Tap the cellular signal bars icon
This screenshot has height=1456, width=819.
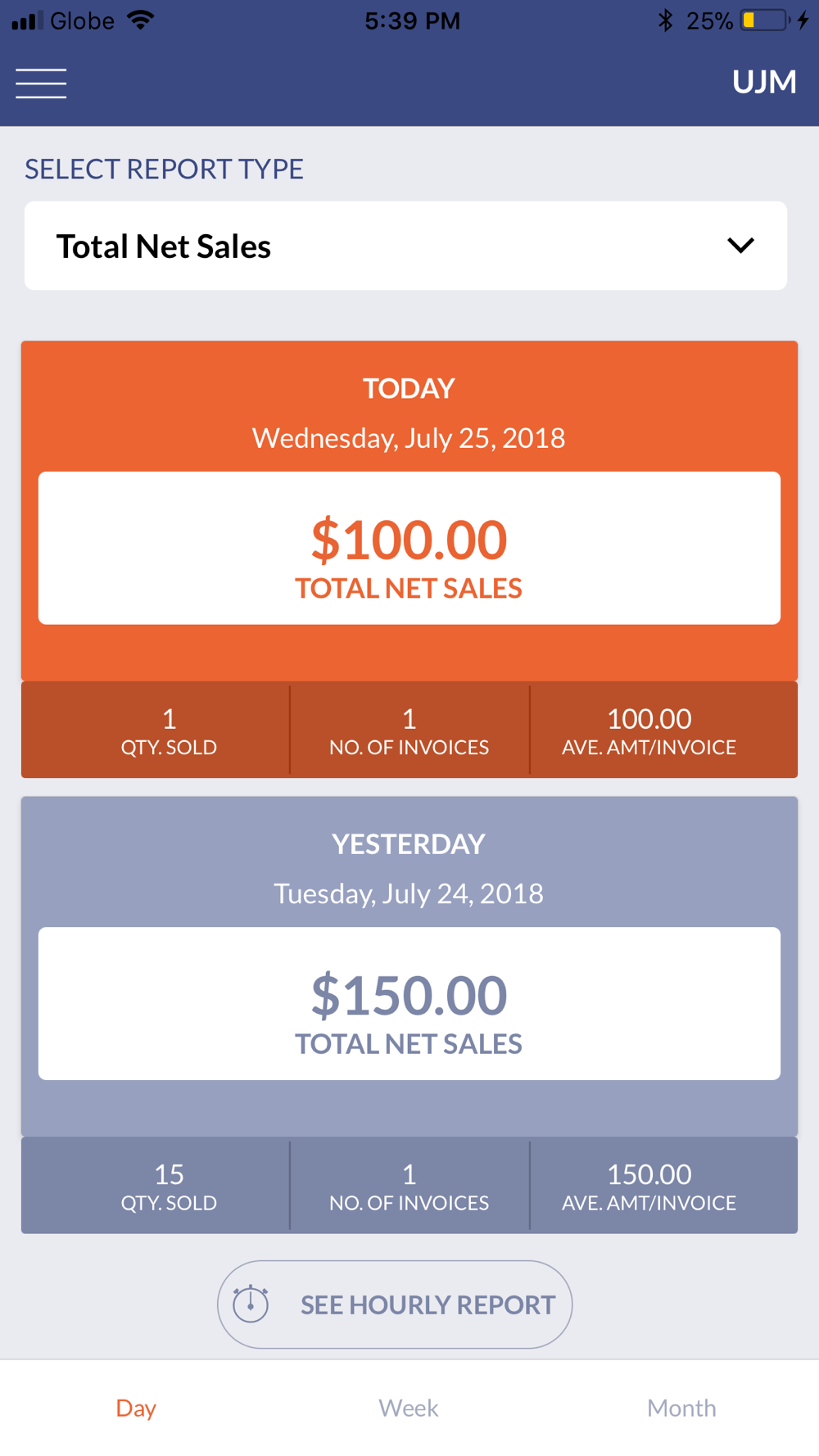[27, 20]
